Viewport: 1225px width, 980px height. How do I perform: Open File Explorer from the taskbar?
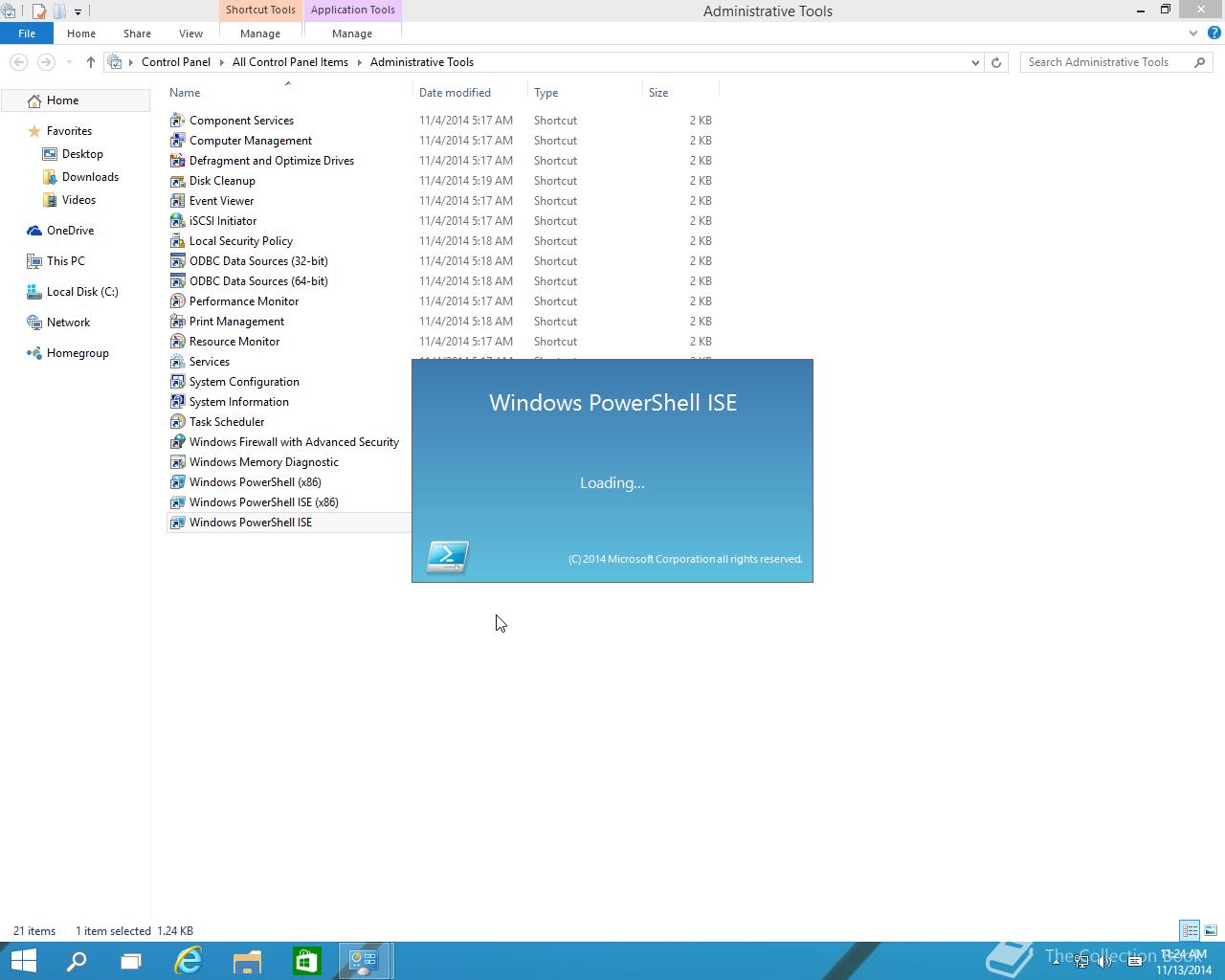(x=247, y=961)
